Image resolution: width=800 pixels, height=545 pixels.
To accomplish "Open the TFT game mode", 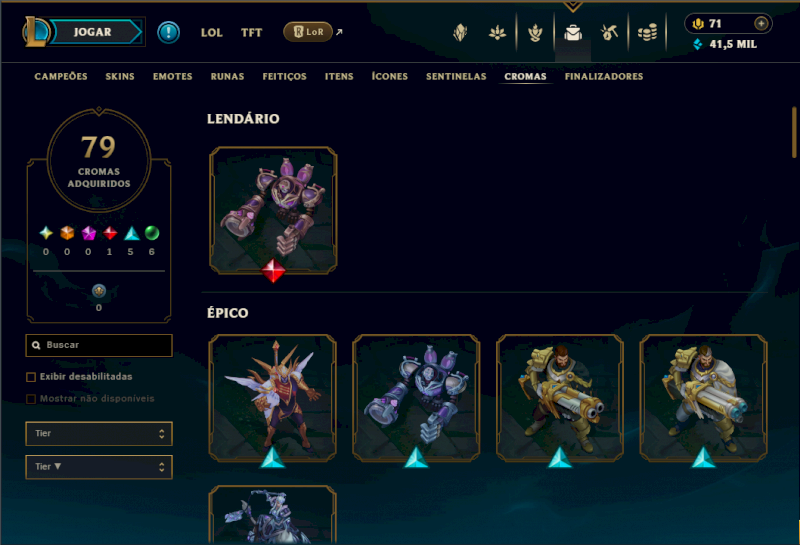I will 252,33.
